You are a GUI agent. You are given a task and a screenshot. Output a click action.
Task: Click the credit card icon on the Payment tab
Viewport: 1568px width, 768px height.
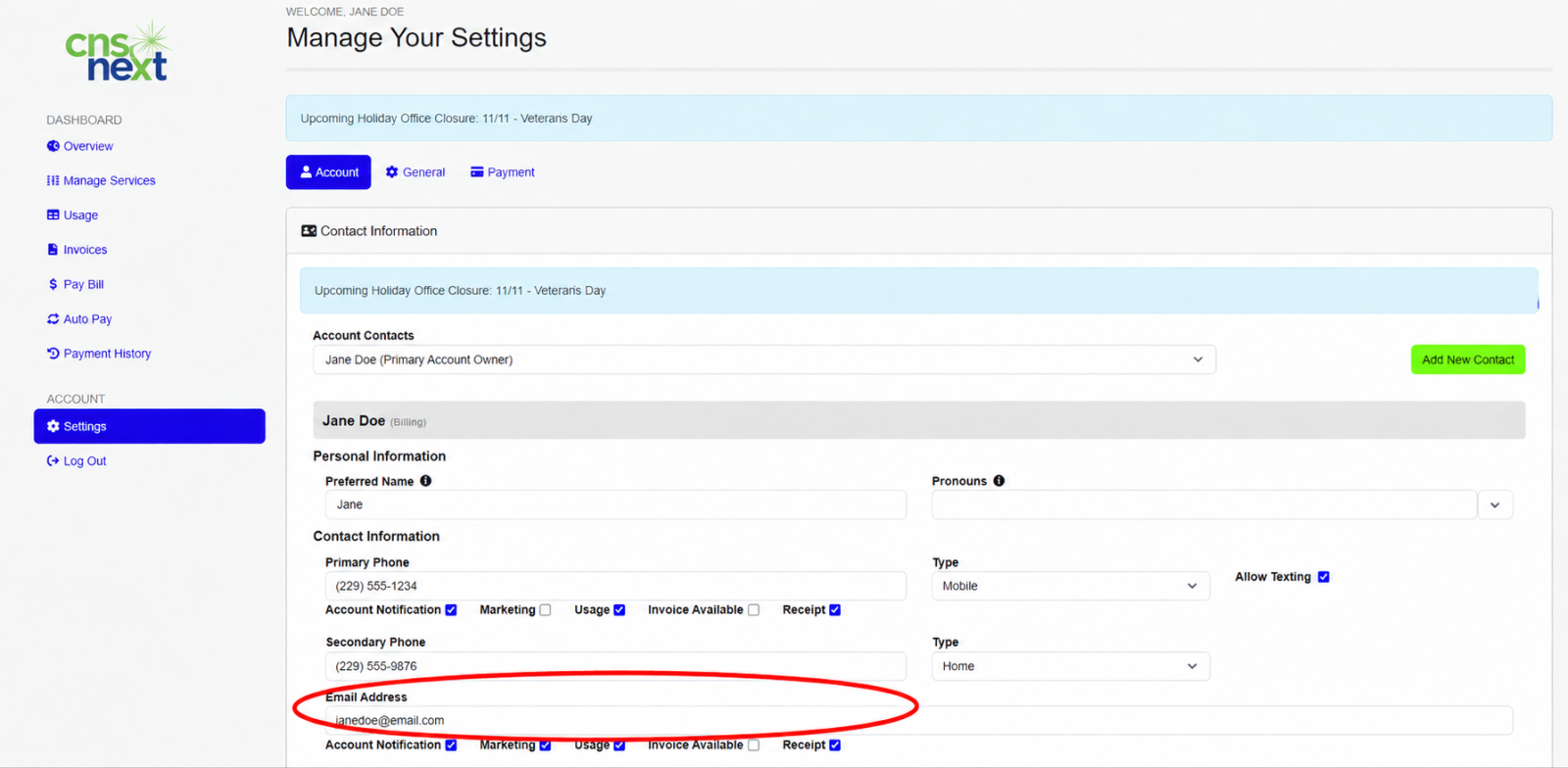(x=477, y=171)
